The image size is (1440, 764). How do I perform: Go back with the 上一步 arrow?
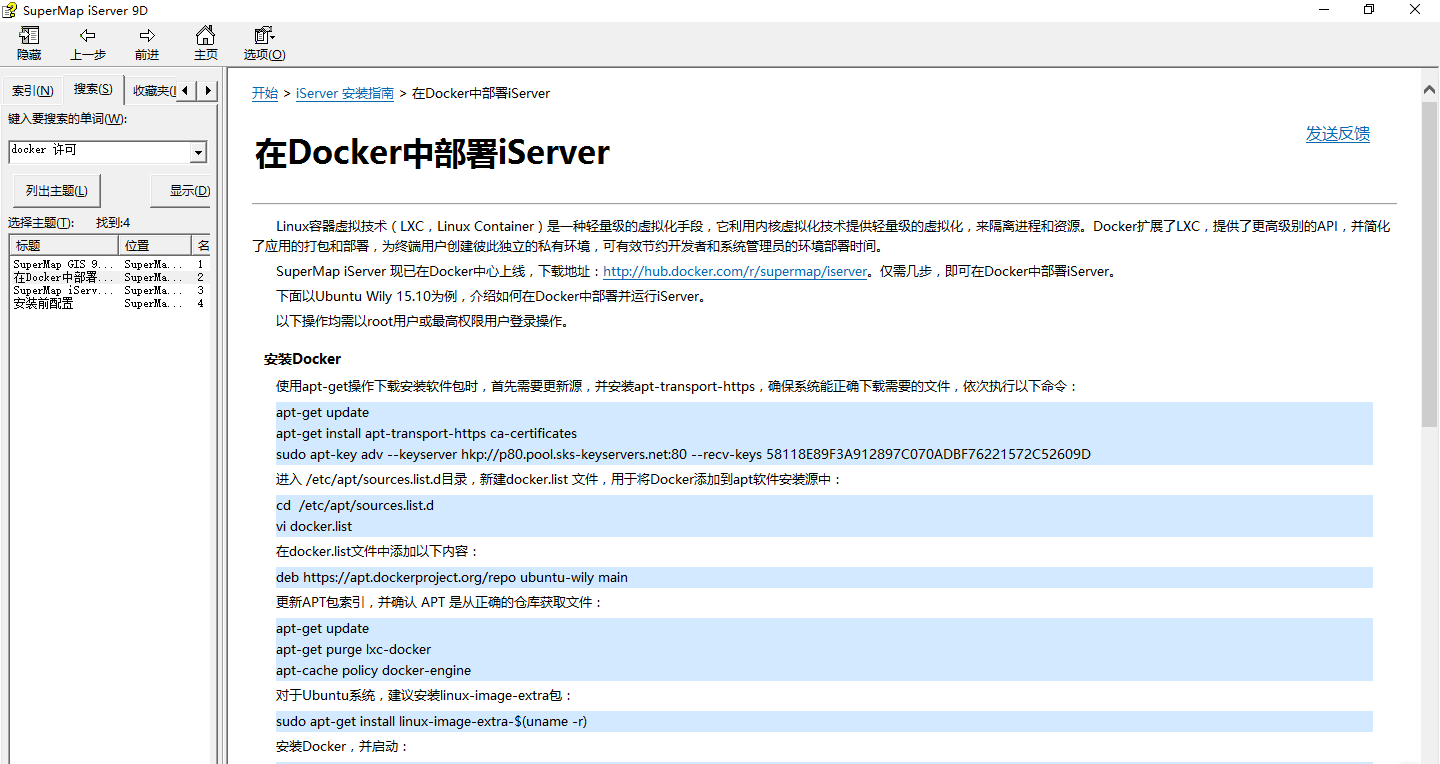88,44
